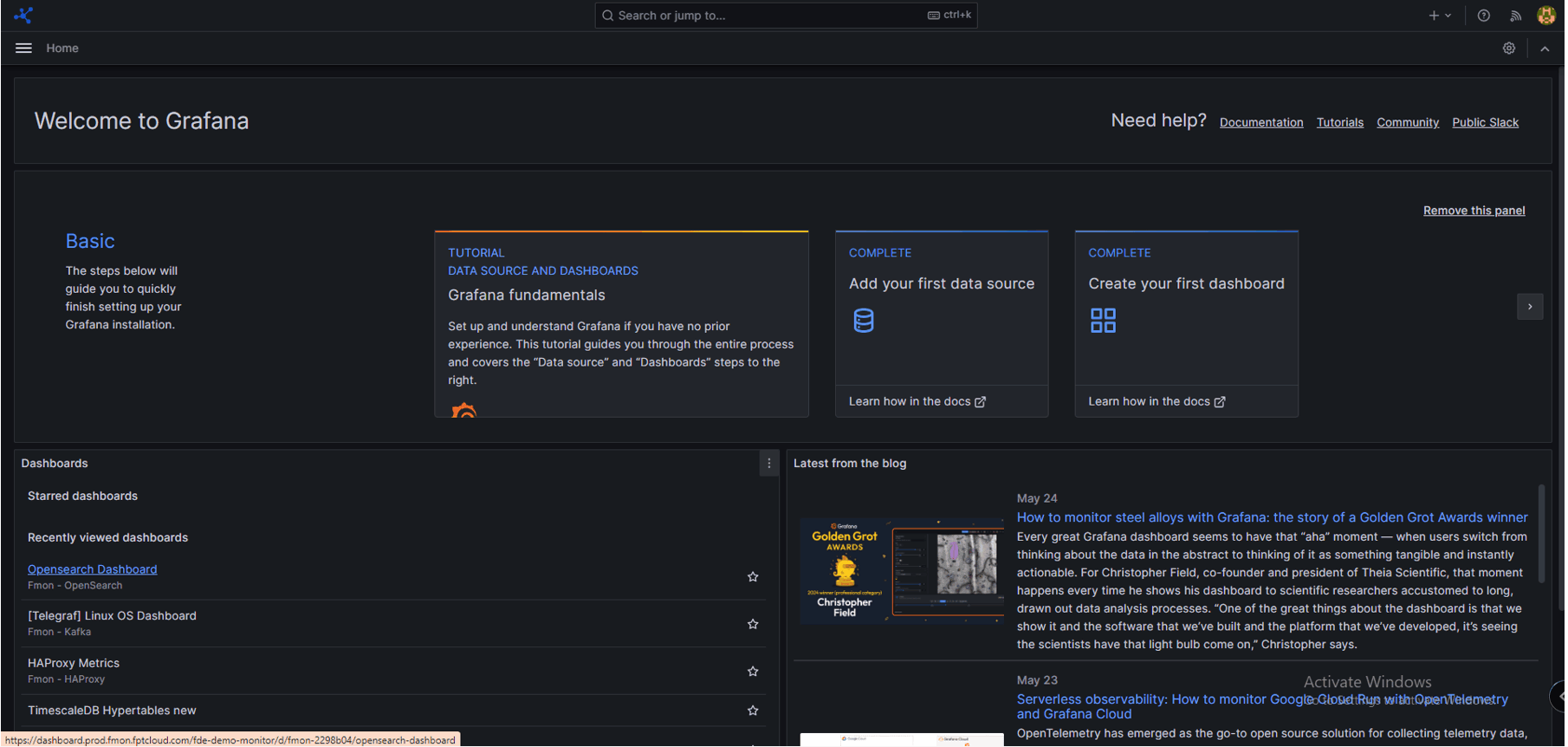Viewport: 1568px width, 747px height.
Task: Open the user profile avatar
Action: pyautogui.click(x=1546, y=16)
